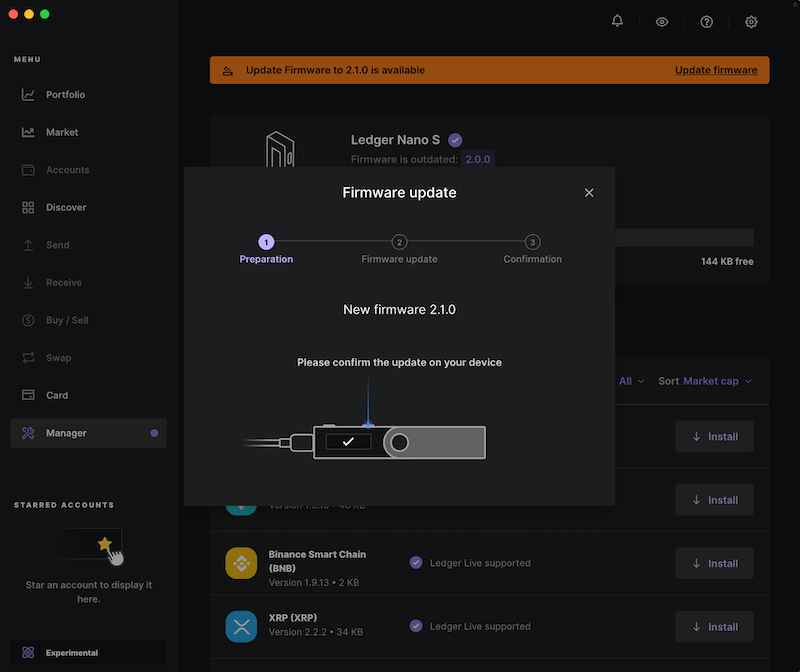Open the Swap menu item
800x672 pixels.
[x=88, y=358]
